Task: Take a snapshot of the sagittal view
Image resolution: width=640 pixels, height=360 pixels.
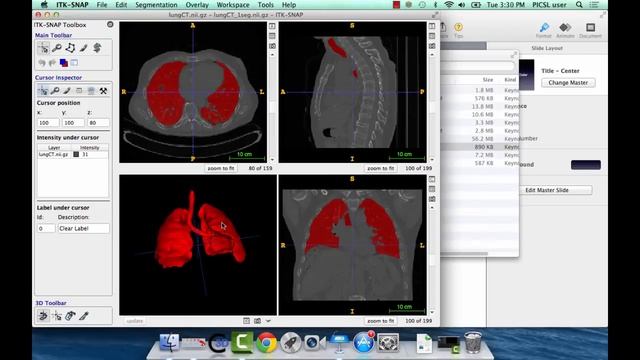Action: 432,46
